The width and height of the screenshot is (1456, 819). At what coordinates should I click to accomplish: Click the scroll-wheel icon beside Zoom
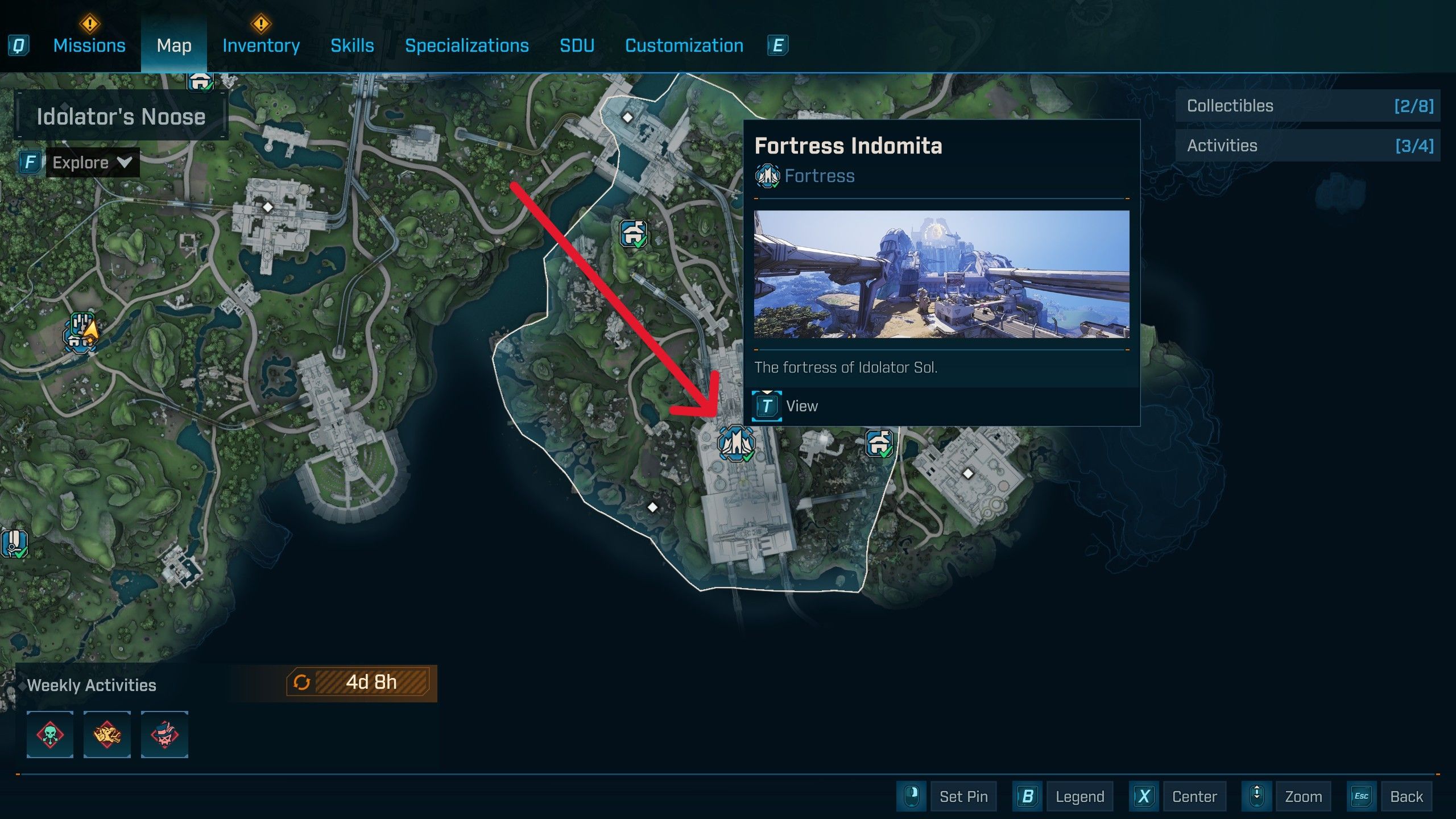tap(1256, 796)
